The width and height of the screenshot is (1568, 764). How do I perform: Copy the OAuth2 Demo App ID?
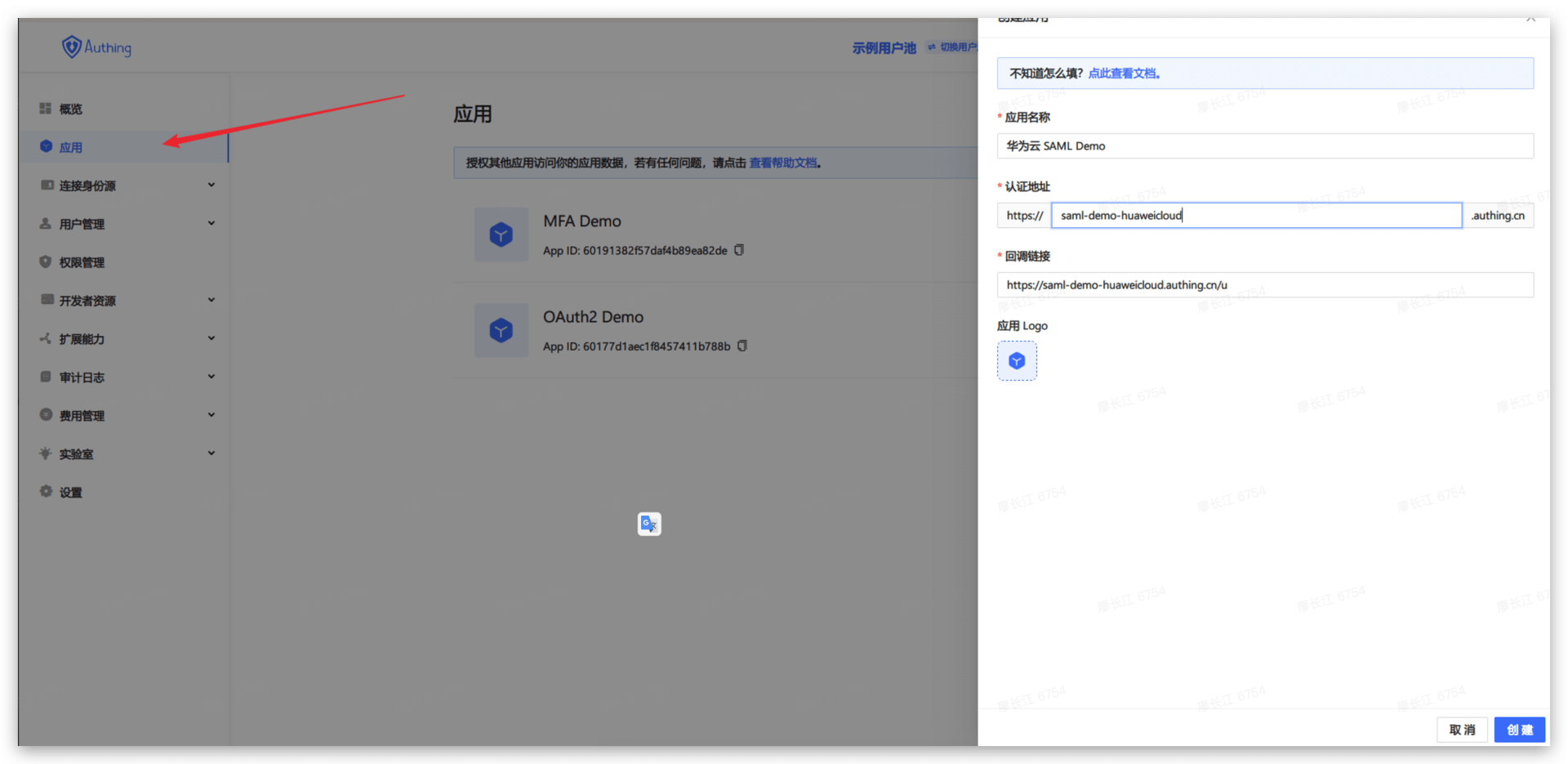coord(742,345)
